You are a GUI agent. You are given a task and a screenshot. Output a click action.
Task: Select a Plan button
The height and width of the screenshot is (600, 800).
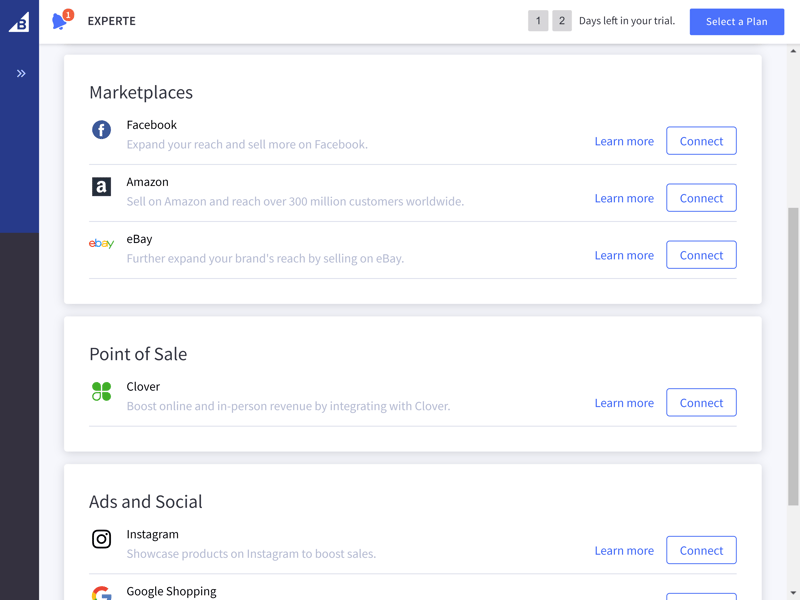pyautogui.click(x=737, y=21)
